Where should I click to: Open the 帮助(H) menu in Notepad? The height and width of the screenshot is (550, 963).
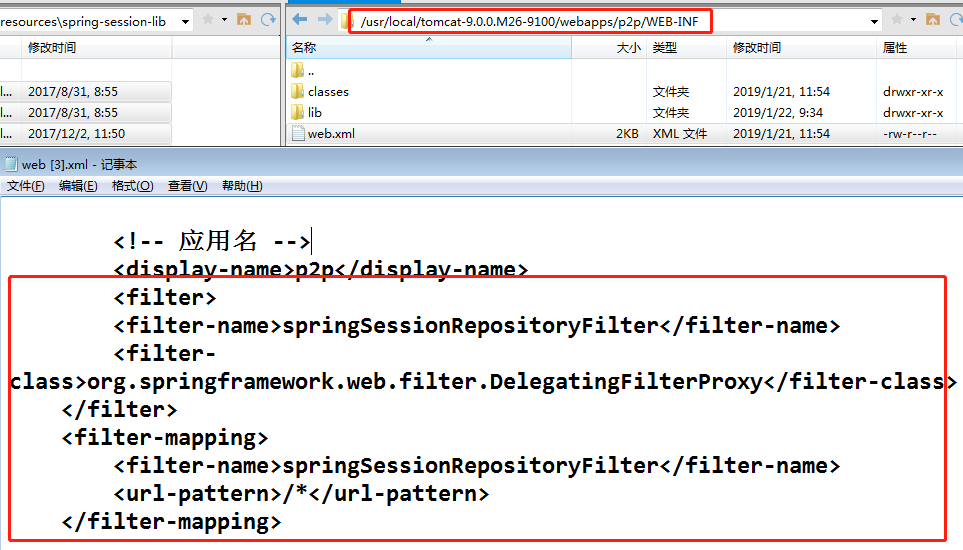click(242, 186)
